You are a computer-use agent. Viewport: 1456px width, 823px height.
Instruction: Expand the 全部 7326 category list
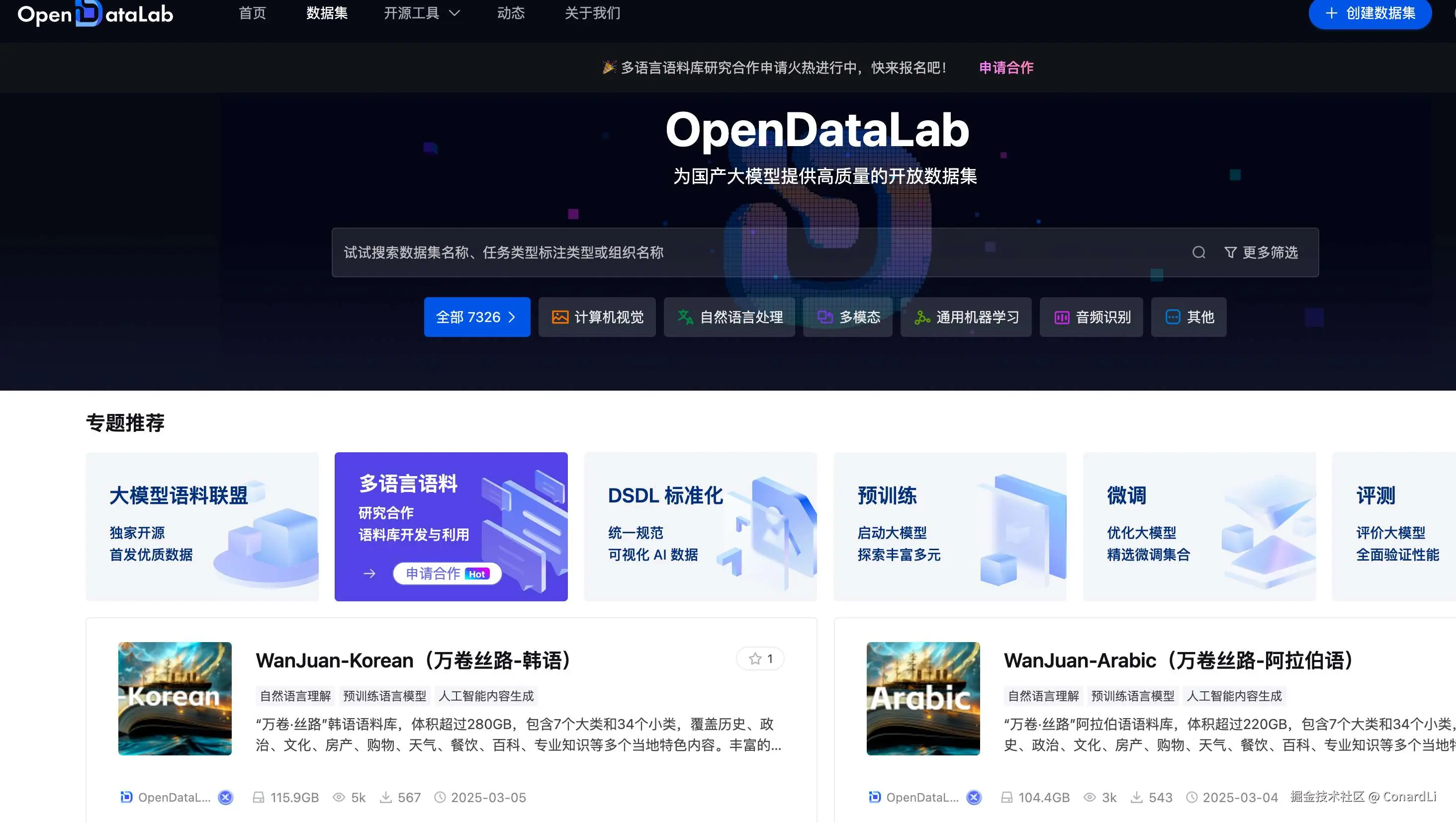coord(477,317)
